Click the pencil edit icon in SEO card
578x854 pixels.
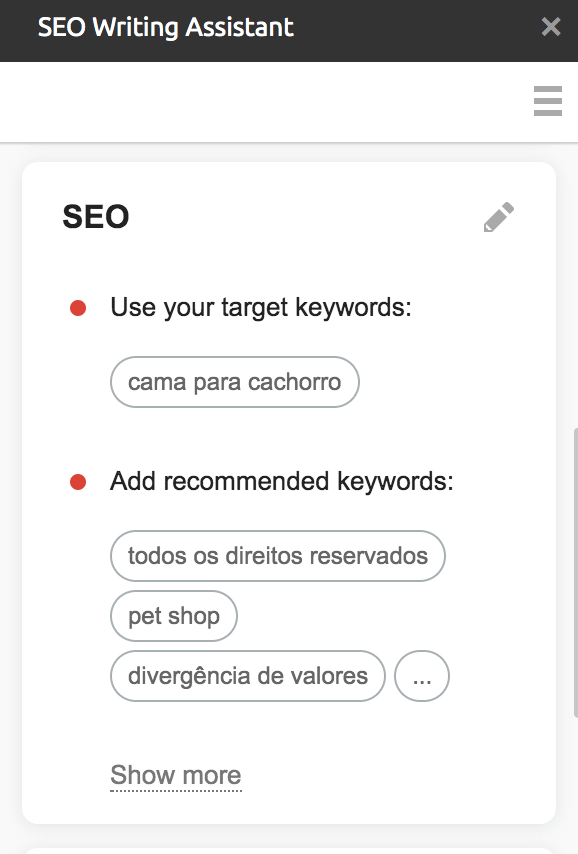[x=499, y=217]
